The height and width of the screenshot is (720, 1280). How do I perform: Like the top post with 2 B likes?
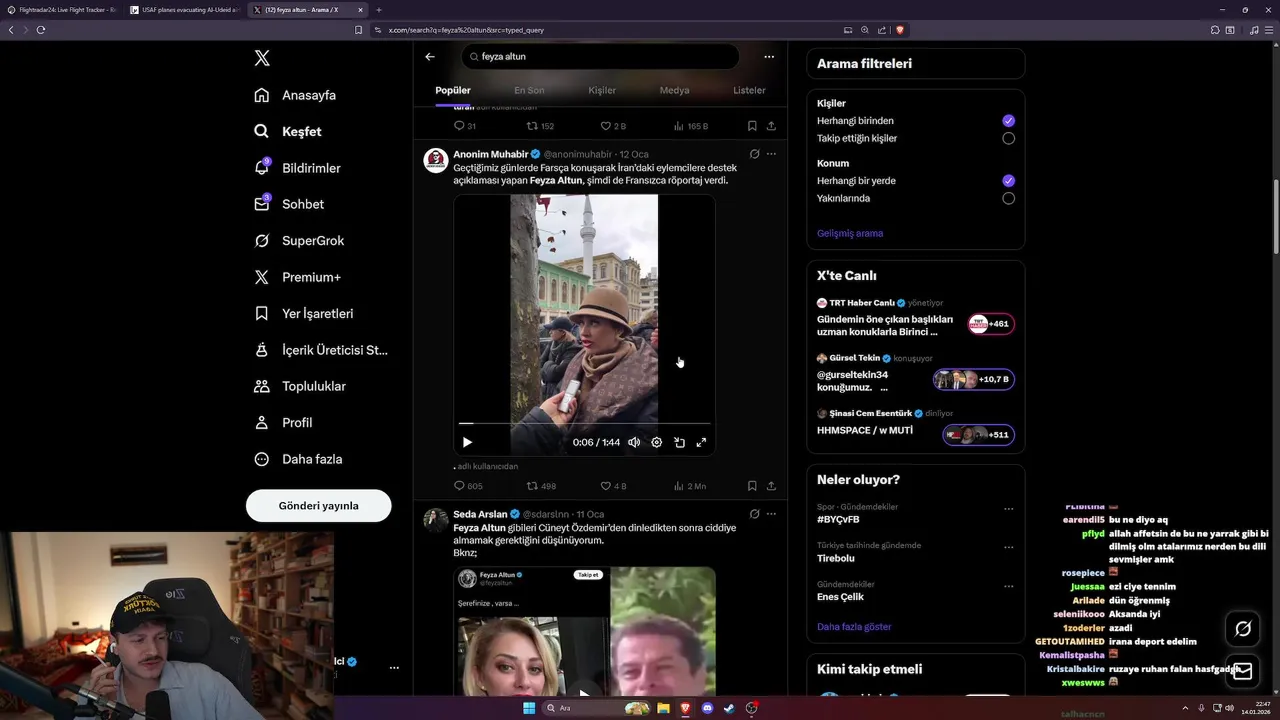pos(613,126)
